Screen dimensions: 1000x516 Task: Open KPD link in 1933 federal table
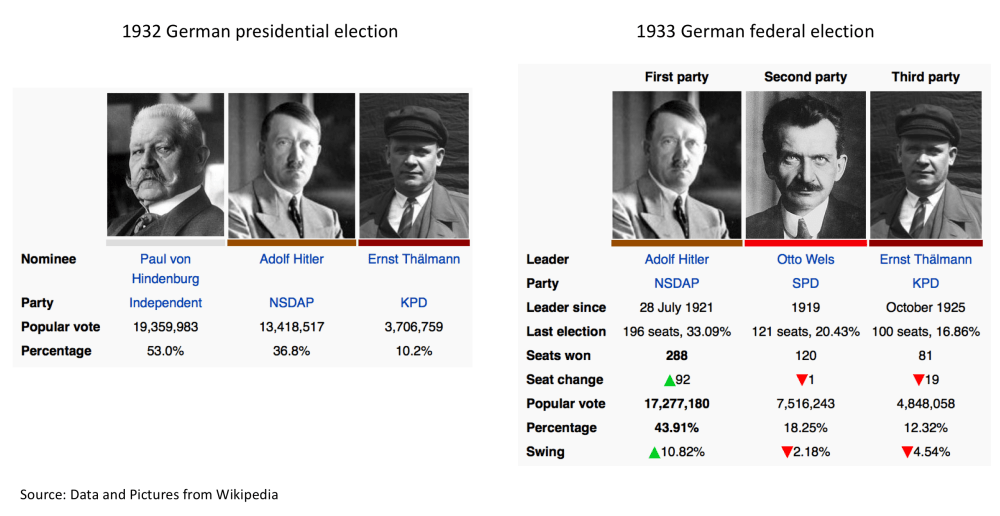[x=925, y=284]
